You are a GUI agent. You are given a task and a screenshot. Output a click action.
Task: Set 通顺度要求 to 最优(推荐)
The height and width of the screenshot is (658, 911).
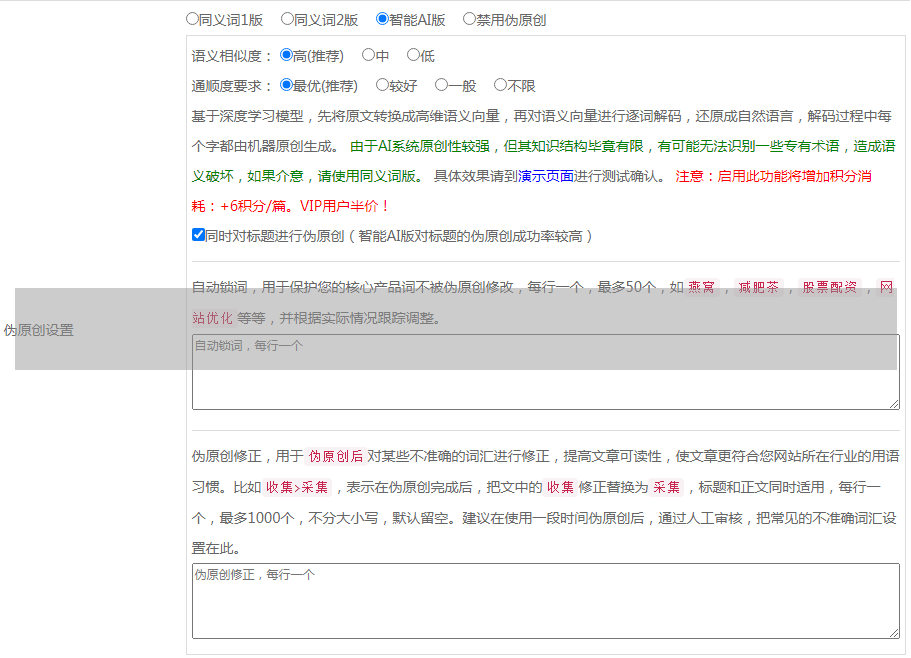(x=286, y=86)
